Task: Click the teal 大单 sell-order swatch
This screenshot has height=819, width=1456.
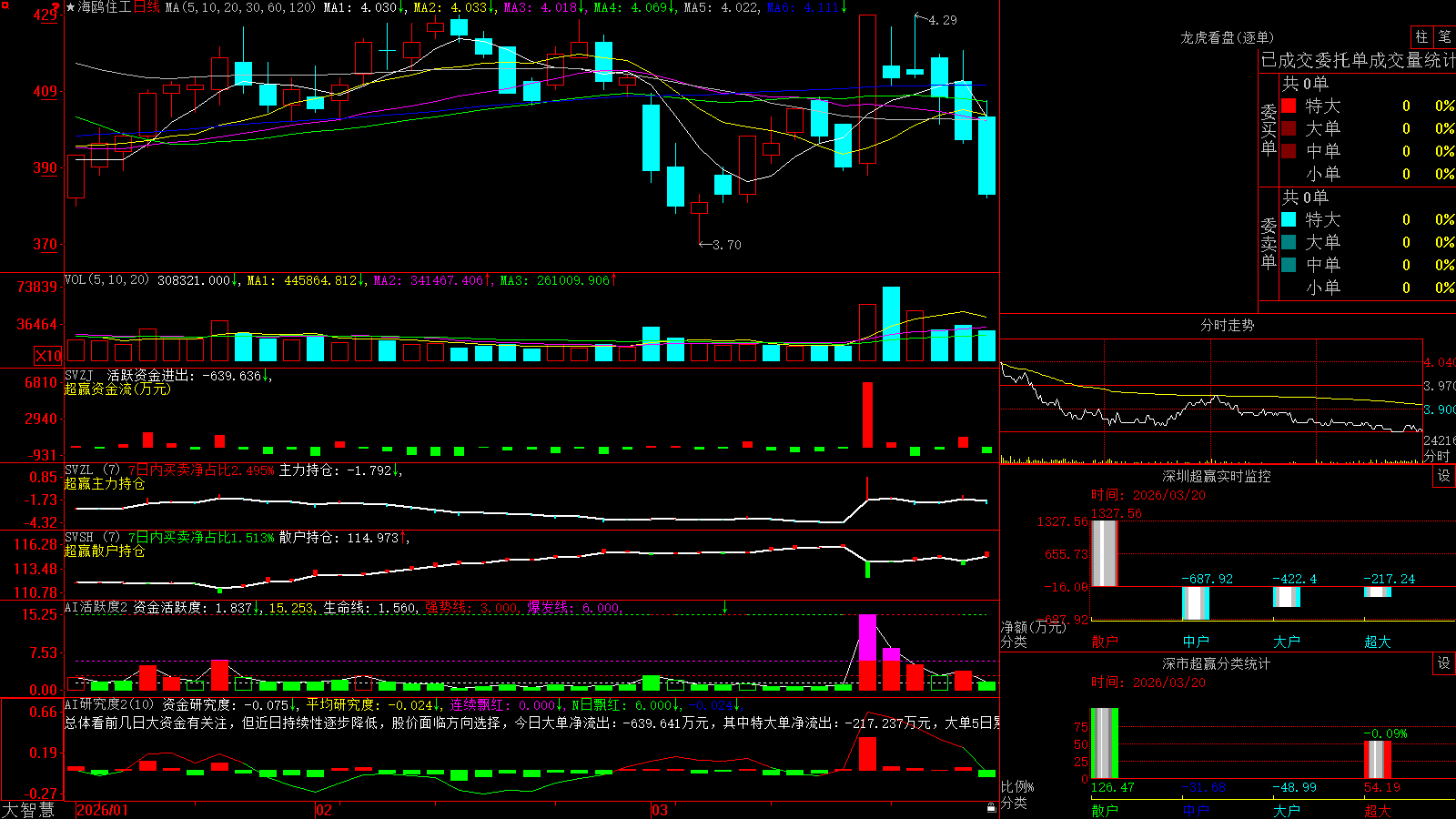Action: click(x=1289, y=242)
